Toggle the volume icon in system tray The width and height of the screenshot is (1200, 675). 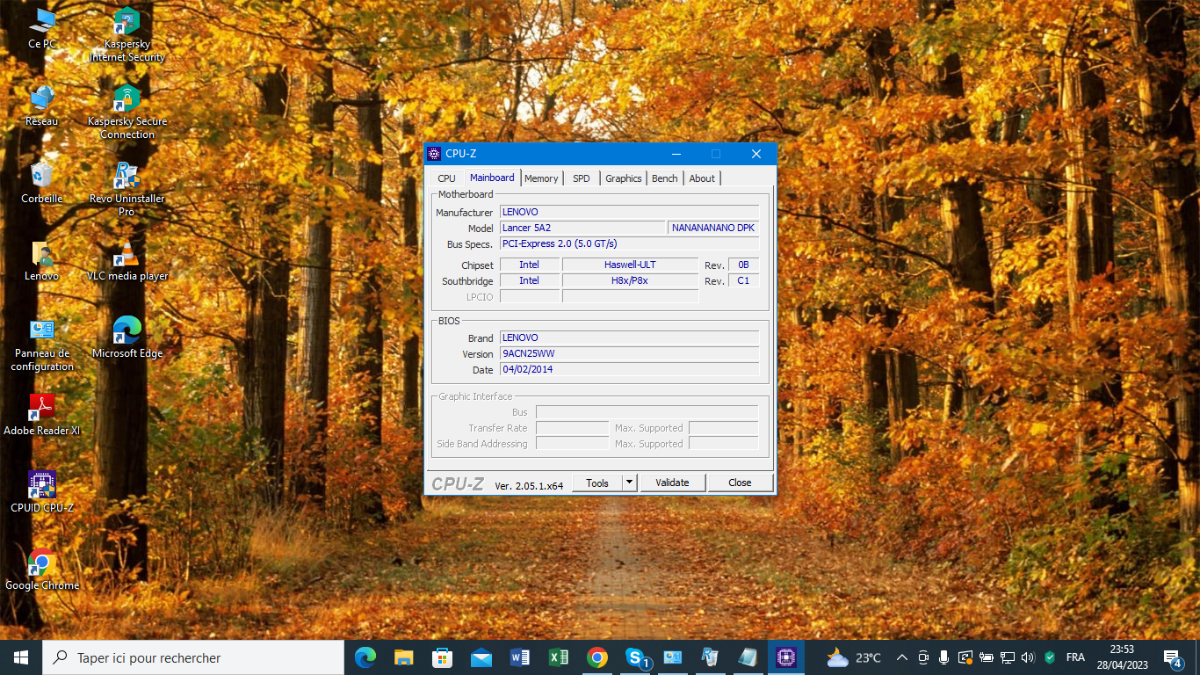point(1028,657)
